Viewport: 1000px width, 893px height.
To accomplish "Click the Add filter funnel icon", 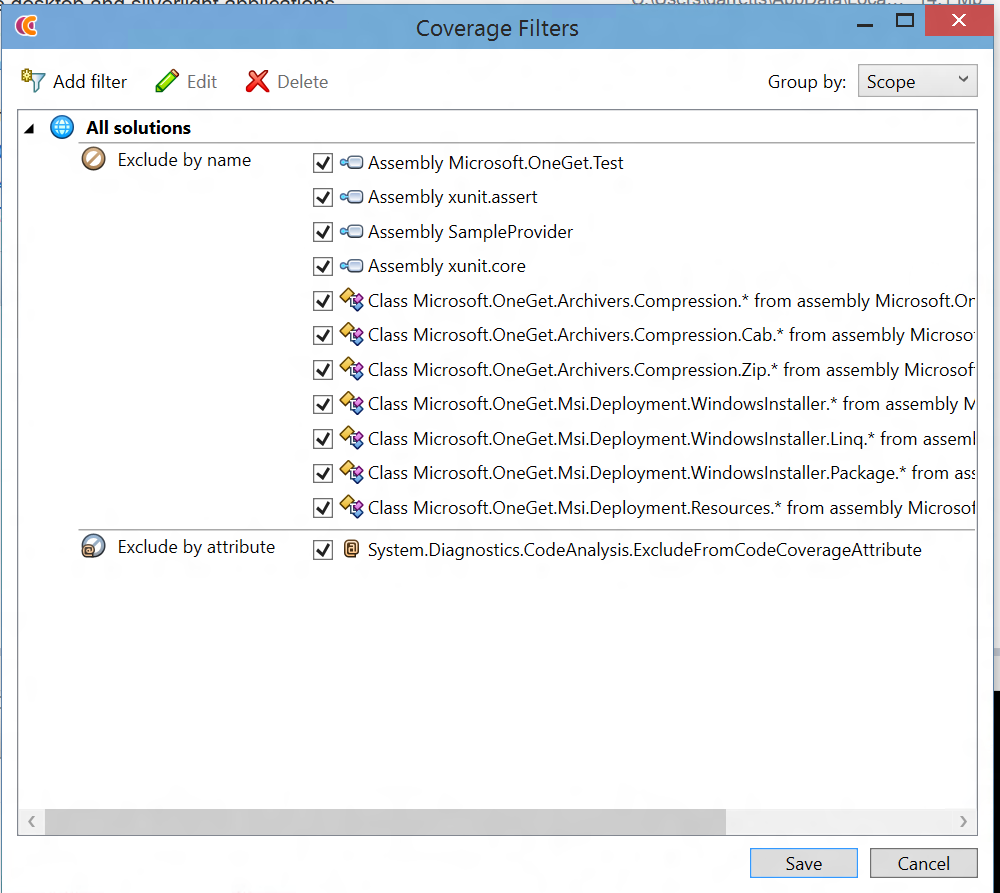I will [33, 81].
